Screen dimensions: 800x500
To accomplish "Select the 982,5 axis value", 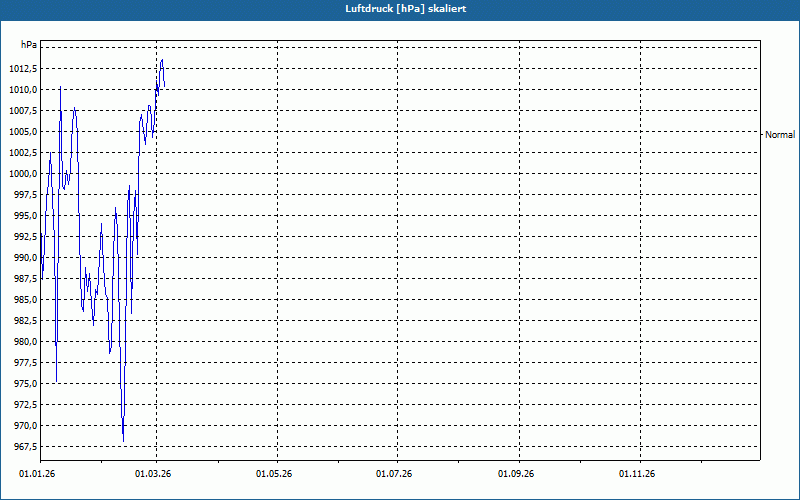I will click(25, 320).
